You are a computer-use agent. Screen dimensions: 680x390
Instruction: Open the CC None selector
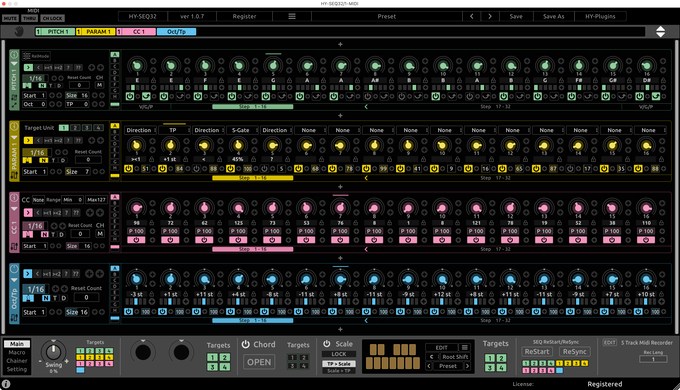pos(38,200)
